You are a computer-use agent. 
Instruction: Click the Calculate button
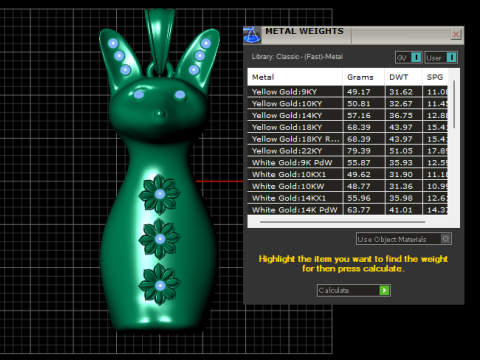pyautogui.click(x=354, y=290)
